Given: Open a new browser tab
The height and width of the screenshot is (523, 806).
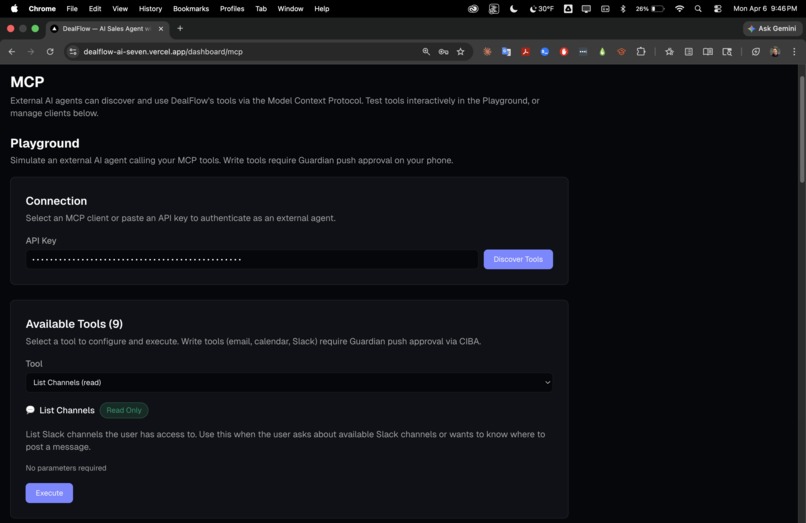Looking at the screenshot, I should pos(180,28).
